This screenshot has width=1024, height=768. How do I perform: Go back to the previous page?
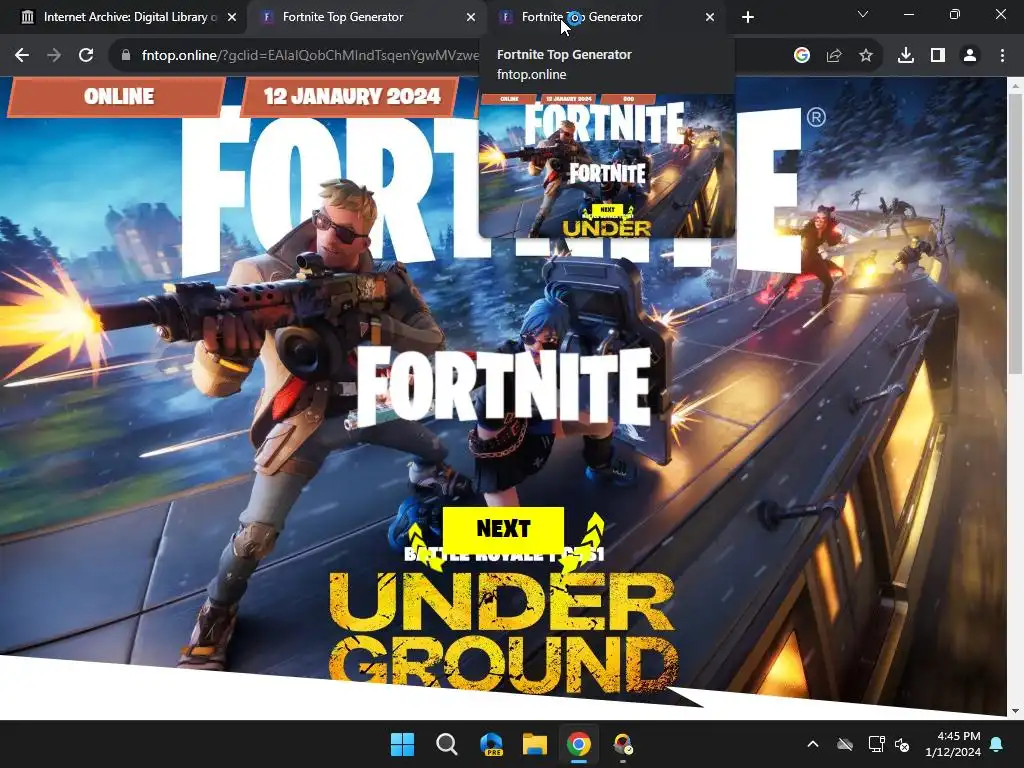[22, 56]
